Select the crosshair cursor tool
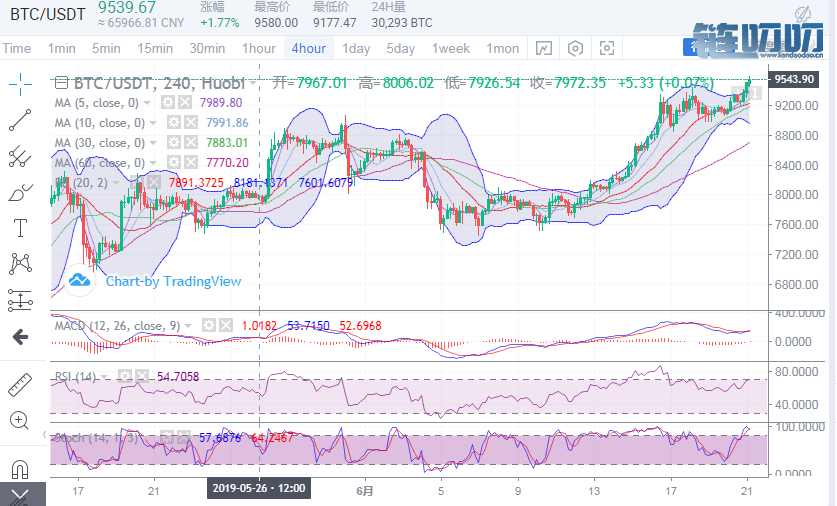Screen dimensions: 837x506 point(20,84)
